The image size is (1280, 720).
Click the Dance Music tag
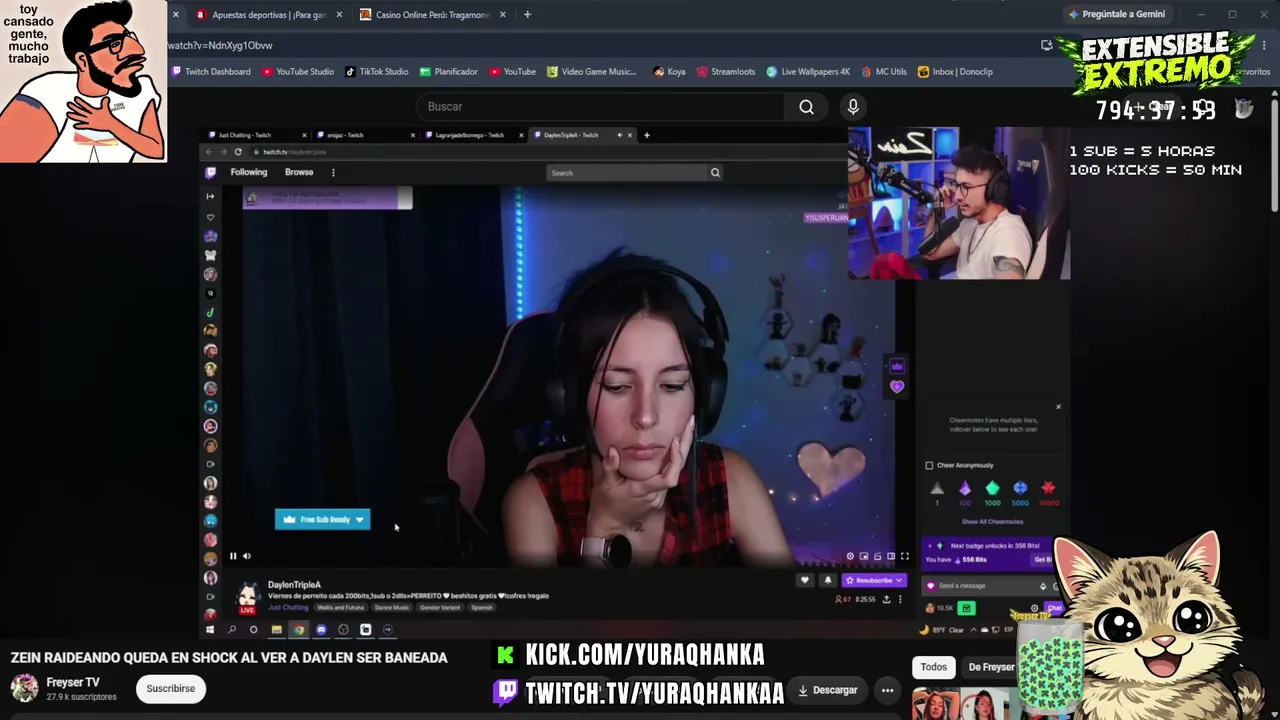(x=392, y=608)
